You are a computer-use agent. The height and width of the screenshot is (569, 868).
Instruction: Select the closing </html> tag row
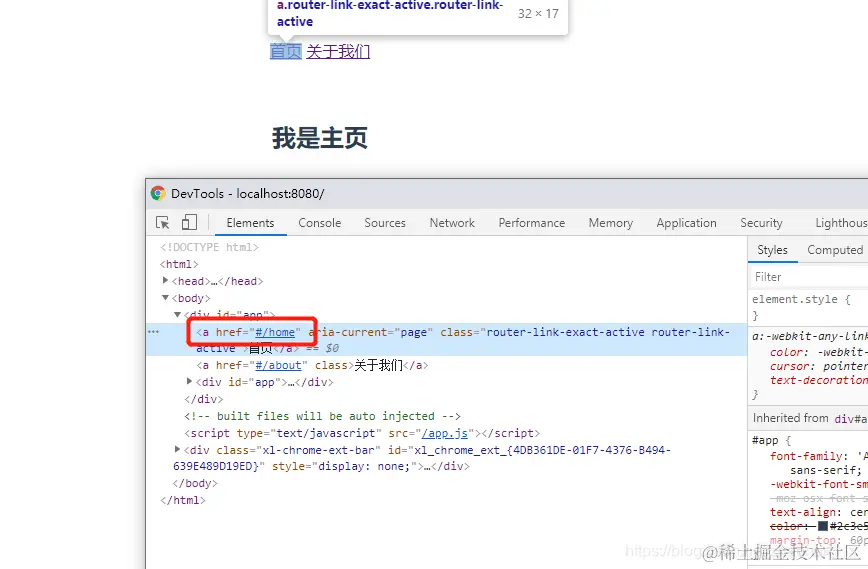tap(183, 500)
